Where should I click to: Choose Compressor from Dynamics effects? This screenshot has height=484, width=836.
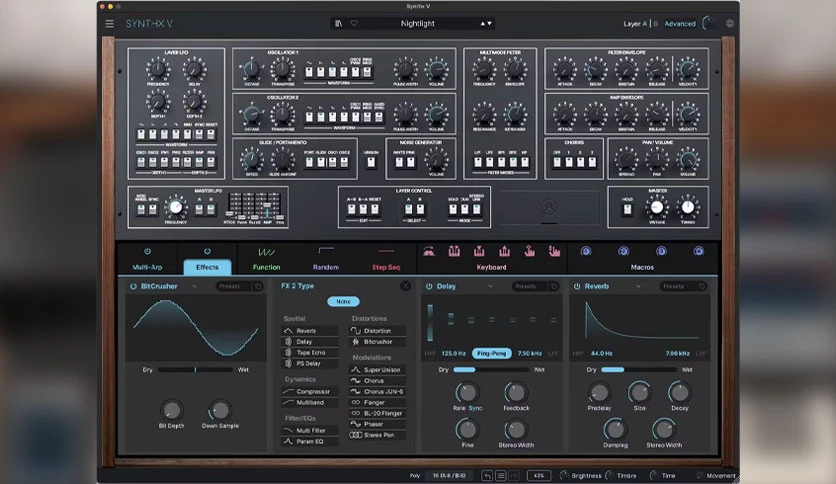pos(310,391)
